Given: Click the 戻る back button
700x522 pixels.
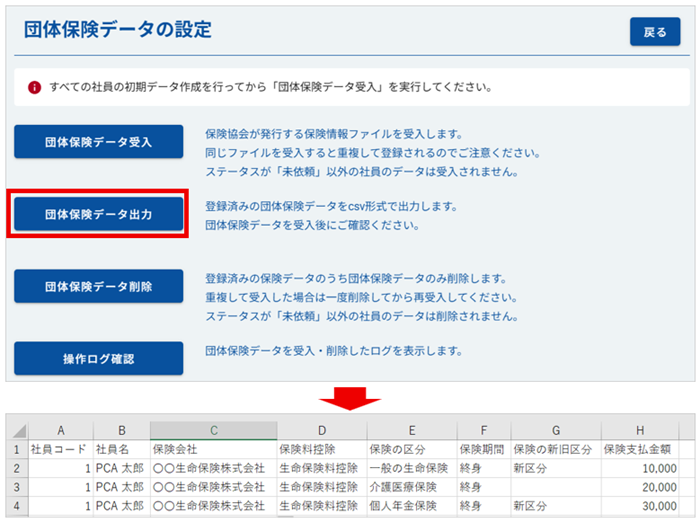Looking at the screenshot, I should (x=655, y=32).
